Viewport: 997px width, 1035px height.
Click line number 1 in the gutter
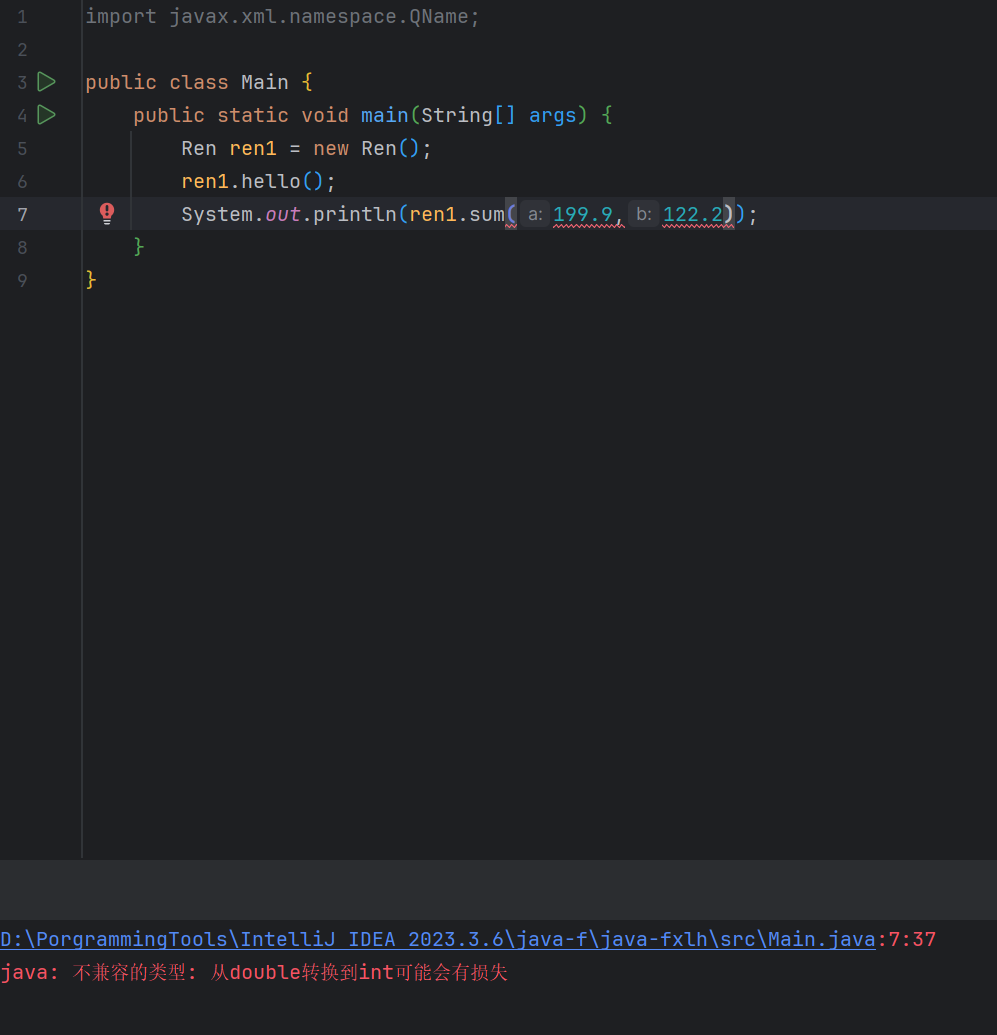(22, 17)
